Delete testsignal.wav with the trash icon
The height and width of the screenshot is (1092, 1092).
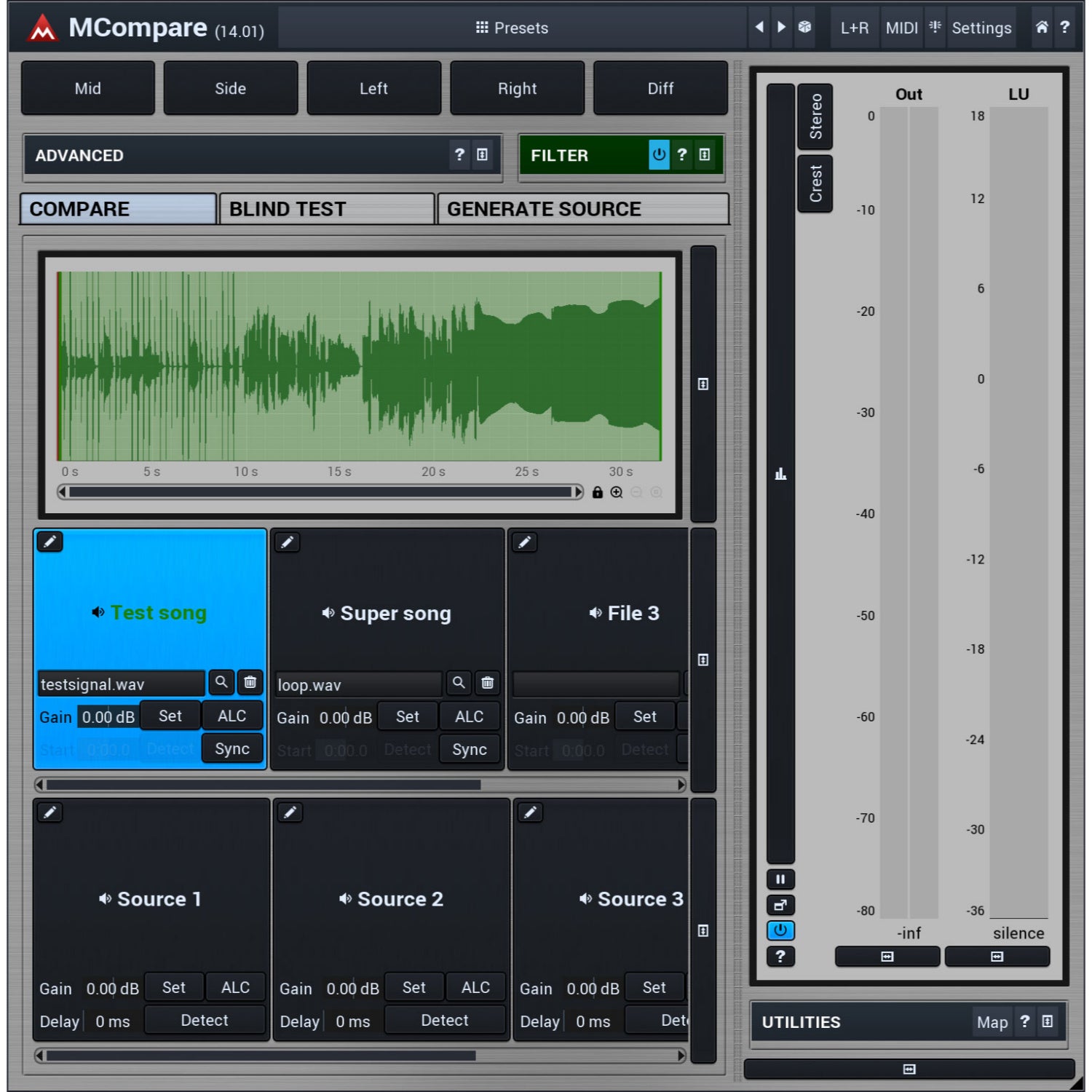click(250, 682)
